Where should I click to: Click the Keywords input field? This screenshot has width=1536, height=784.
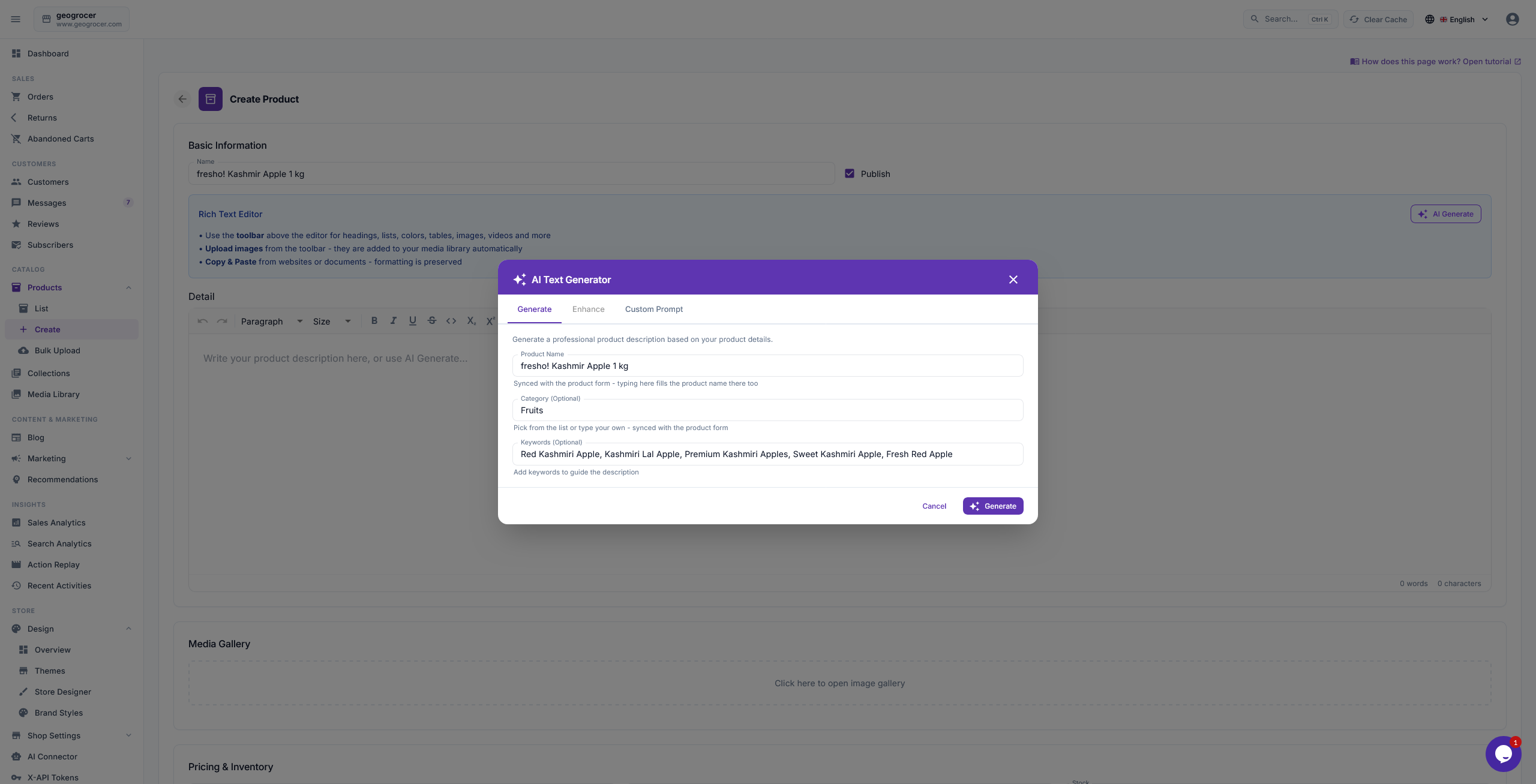coord(767,454)
